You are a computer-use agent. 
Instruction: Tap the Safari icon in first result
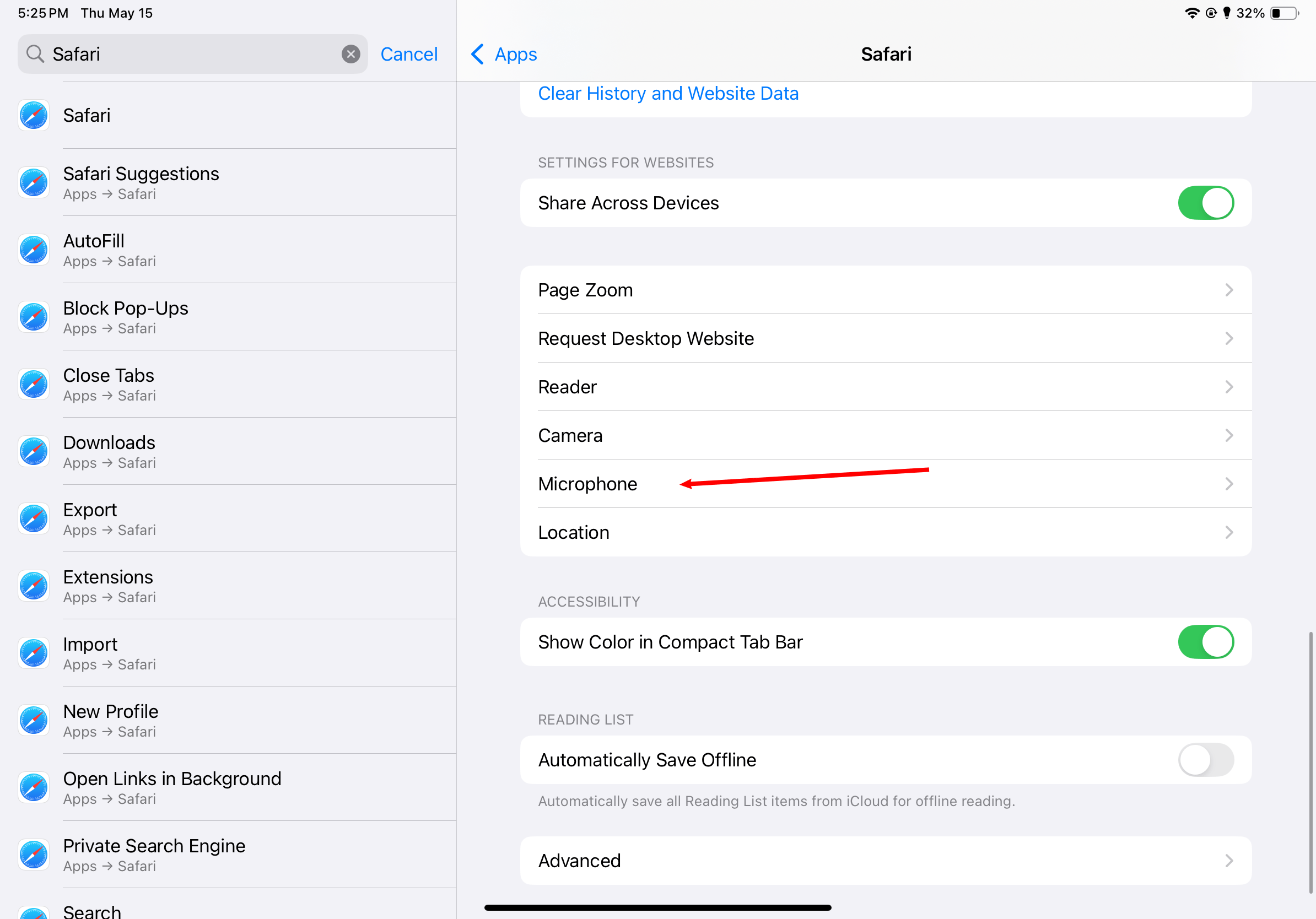(x=33, y=115)
